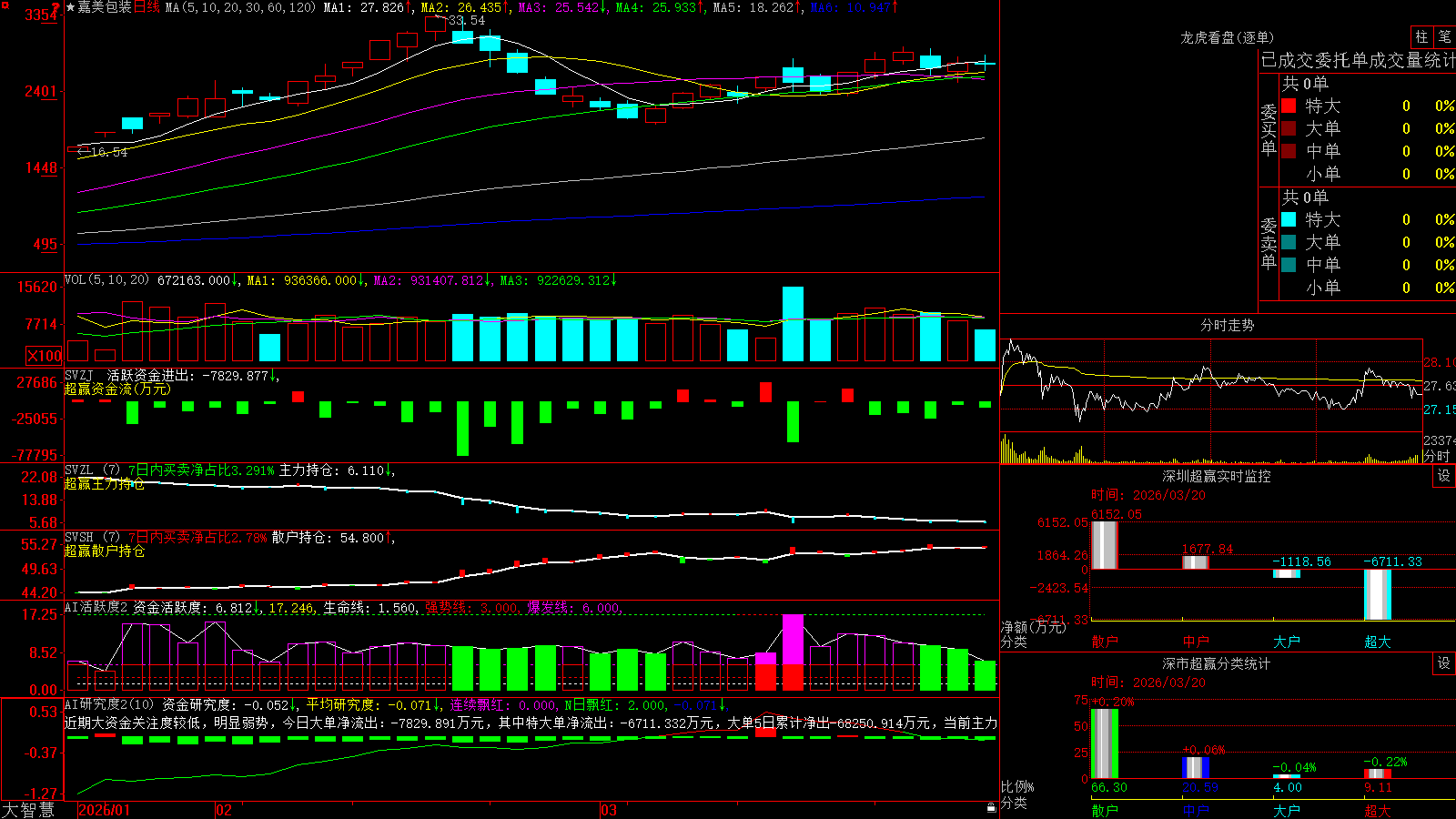Screen dimensions: 1456x819
Task: Open 设 settings for 深圳超赢实时监控
Action: click(1444, 476)
